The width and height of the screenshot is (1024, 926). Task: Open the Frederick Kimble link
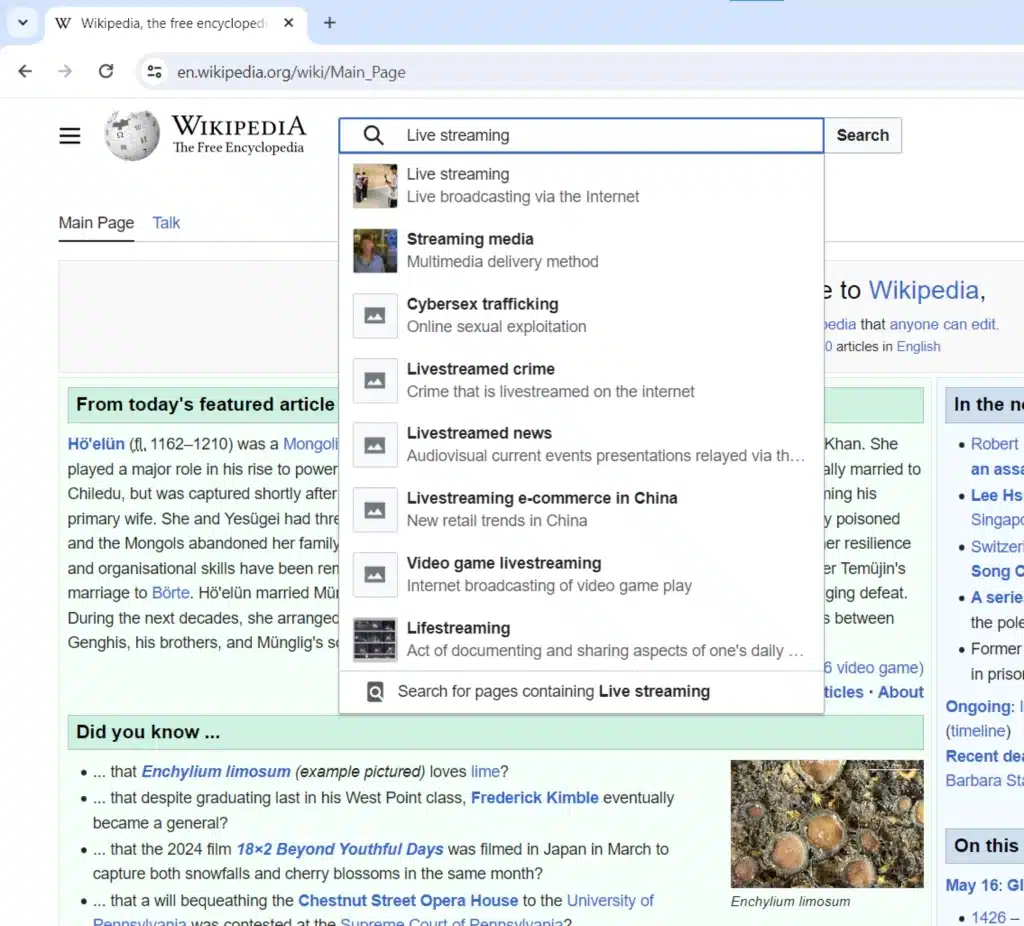click(534, 798)
